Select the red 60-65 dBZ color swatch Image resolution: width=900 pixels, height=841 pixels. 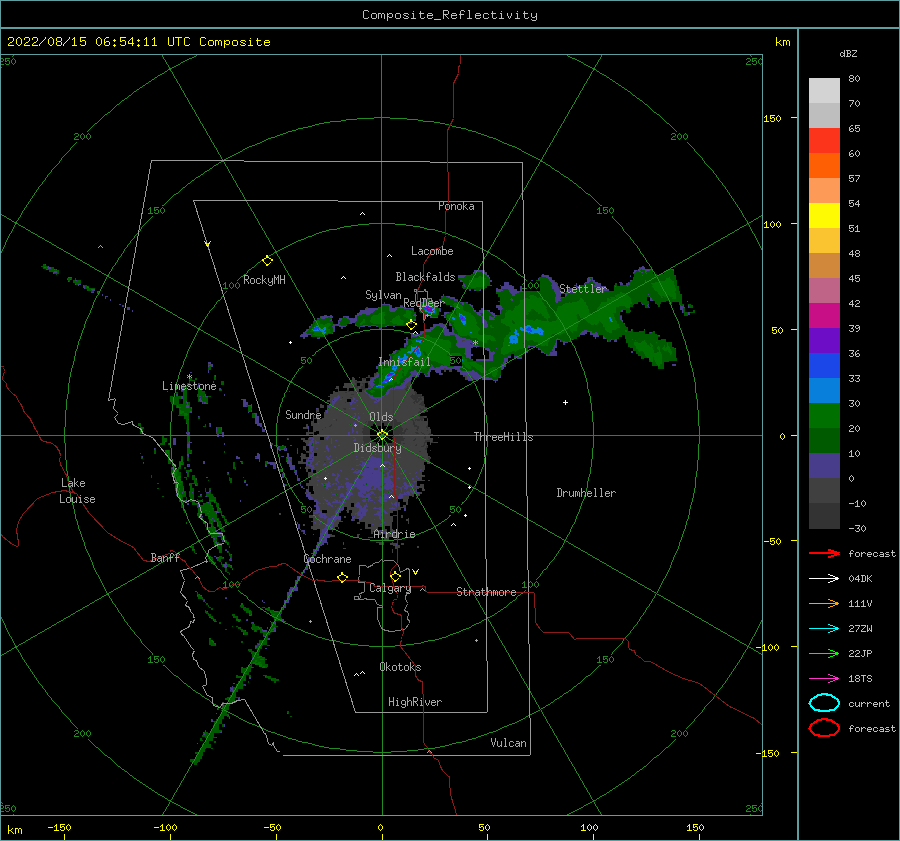[824, 141]
